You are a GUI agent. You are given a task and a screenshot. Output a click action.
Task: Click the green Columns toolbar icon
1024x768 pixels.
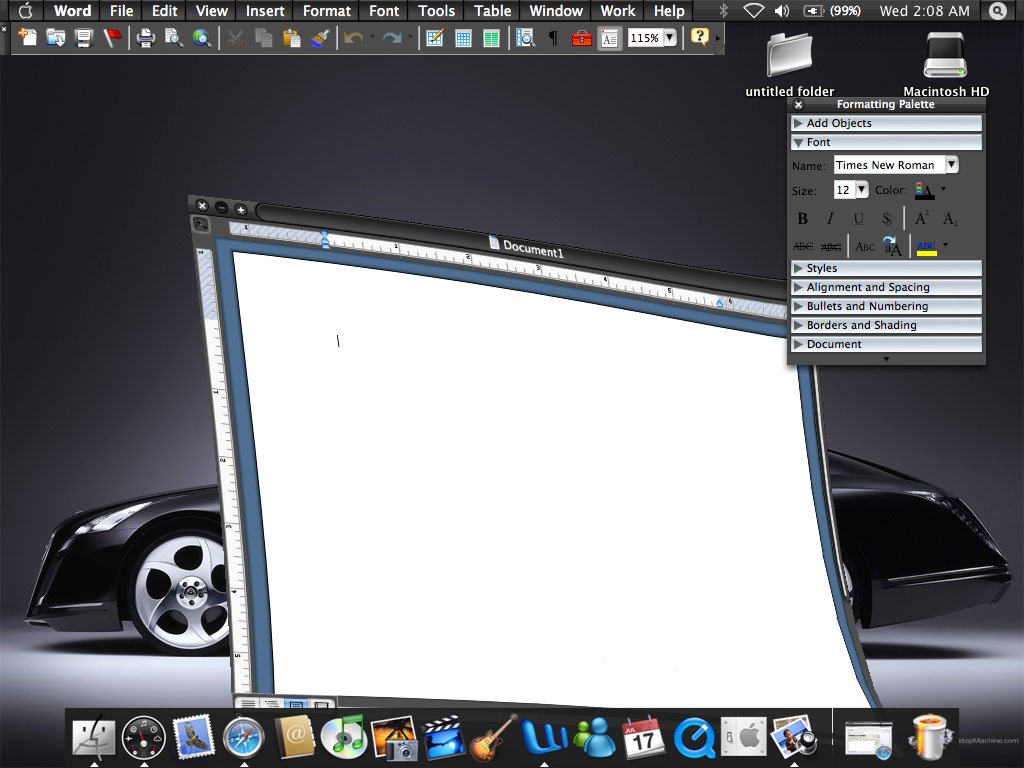491,38
